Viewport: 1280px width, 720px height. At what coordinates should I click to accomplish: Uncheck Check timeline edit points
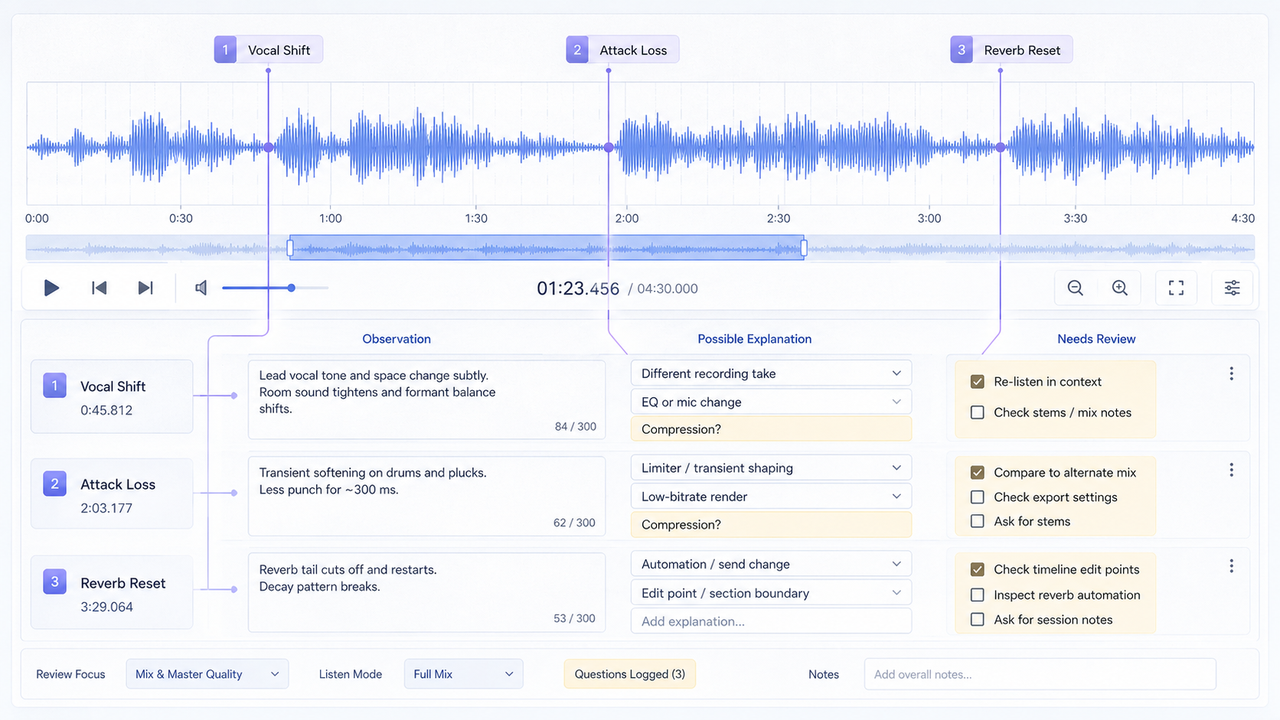[977, 569]
